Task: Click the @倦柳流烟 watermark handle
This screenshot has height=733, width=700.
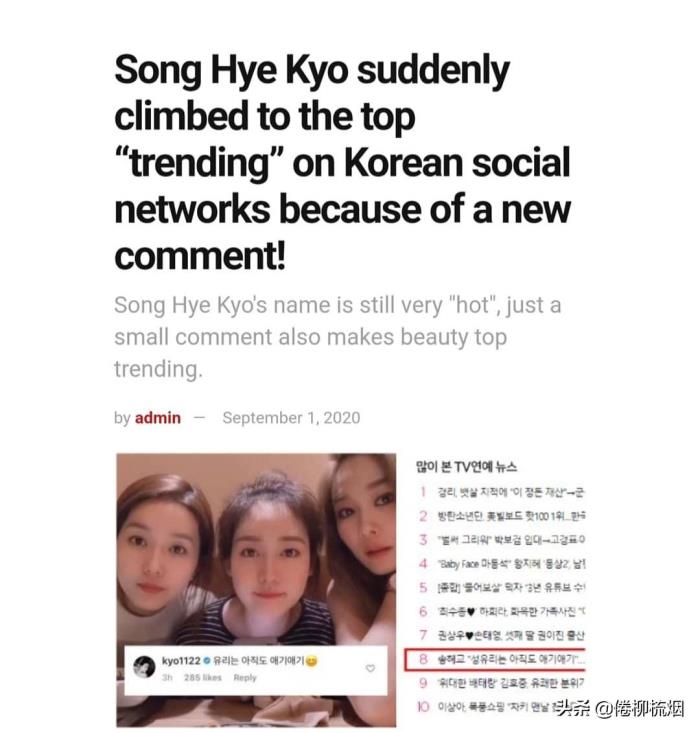Action: pyautogui.click(x=641, y=709)
